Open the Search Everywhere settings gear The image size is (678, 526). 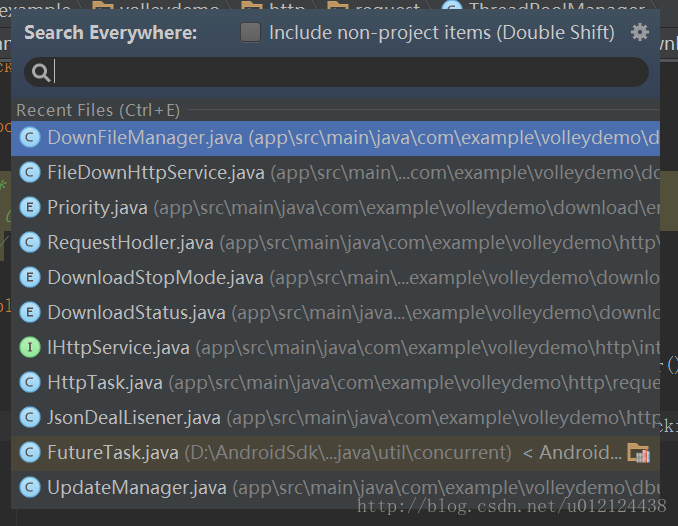click(640, 32)
